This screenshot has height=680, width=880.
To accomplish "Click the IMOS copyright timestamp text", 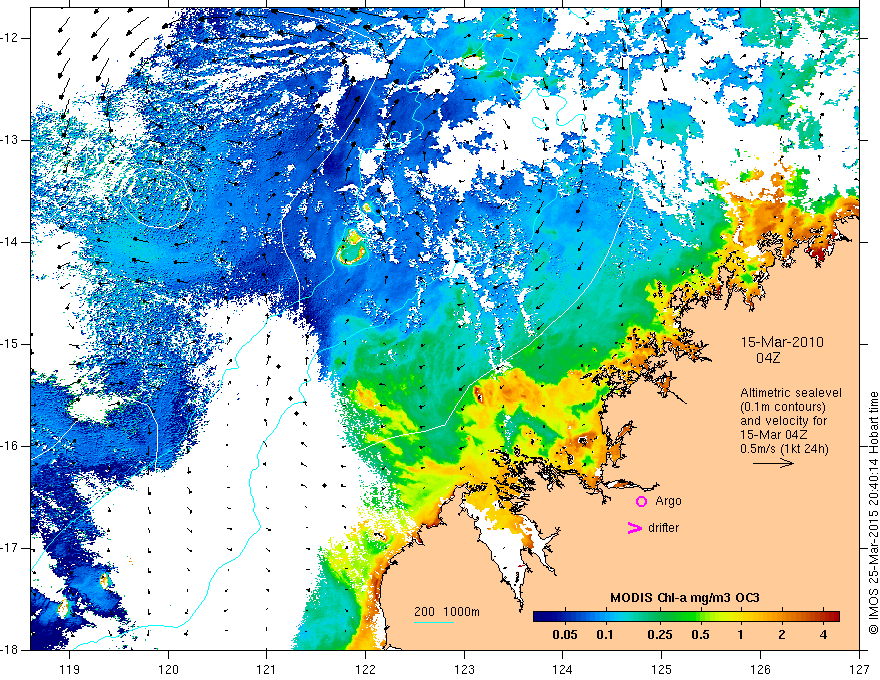I will (x=873, y=513).
